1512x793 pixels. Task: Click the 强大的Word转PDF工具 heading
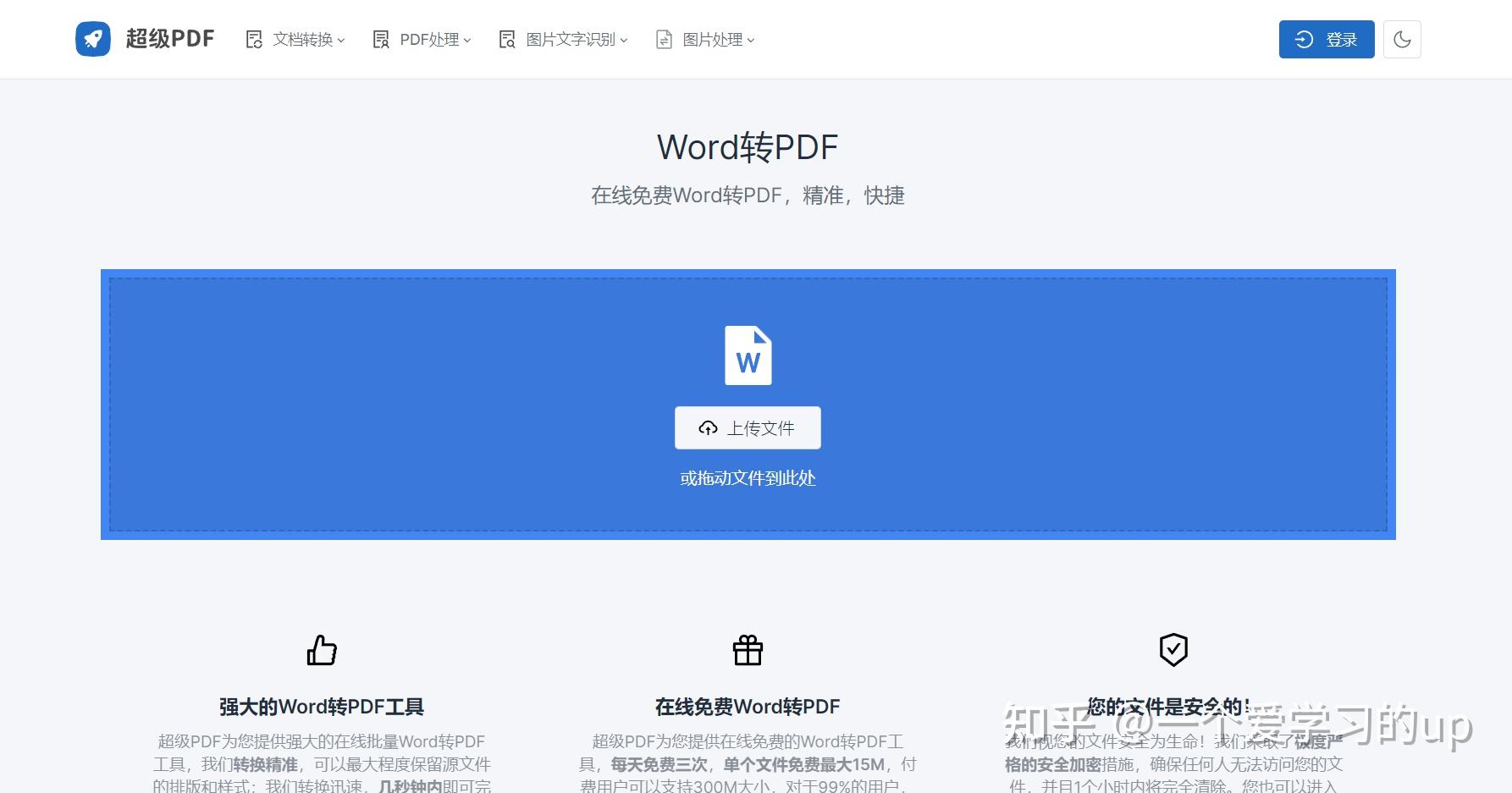(322, 707)
